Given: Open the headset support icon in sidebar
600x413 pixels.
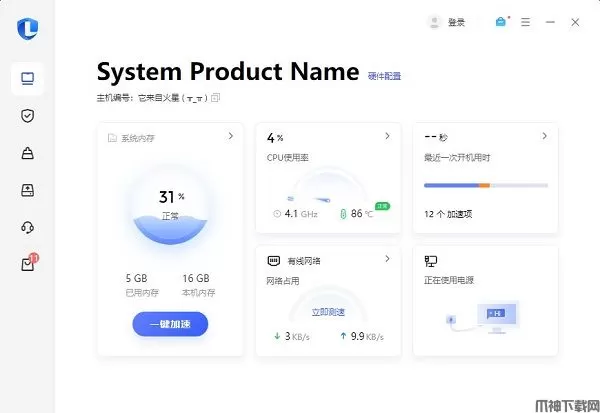Looking at the screenshot, I should tap(28, 227).
